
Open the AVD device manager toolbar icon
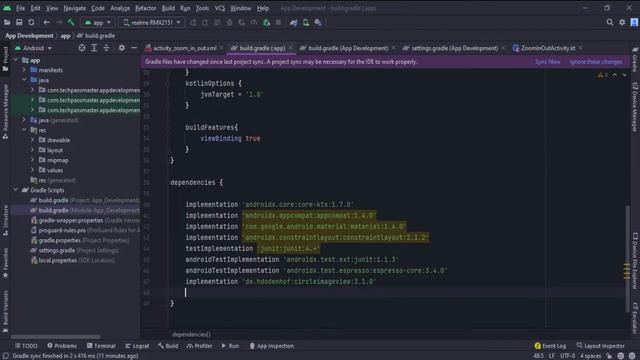point(306,22)
